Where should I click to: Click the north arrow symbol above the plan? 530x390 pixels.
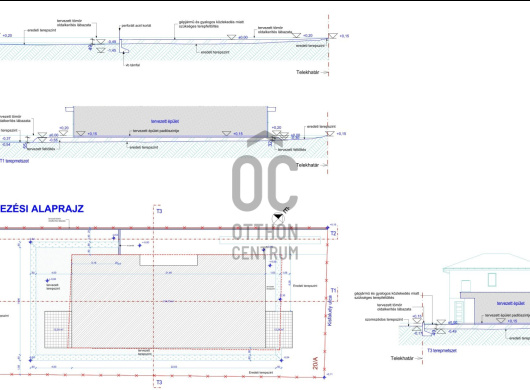coord(278,218)
